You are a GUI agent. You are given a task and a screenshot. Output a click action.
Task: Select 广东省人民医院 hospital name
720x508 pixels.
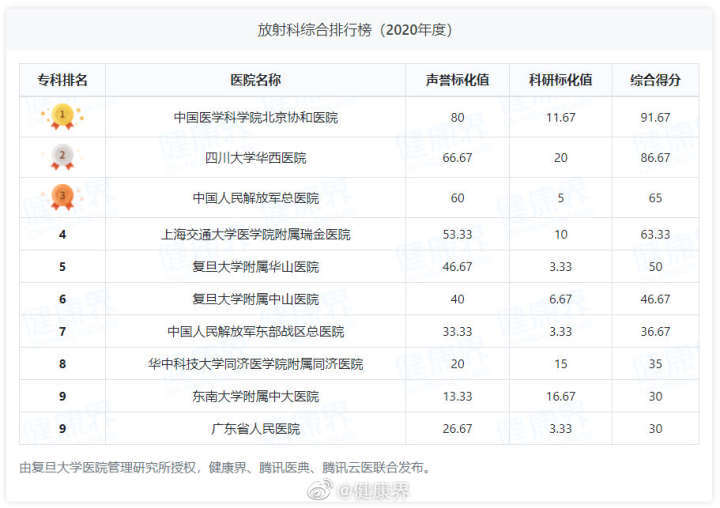click(256, 429)
